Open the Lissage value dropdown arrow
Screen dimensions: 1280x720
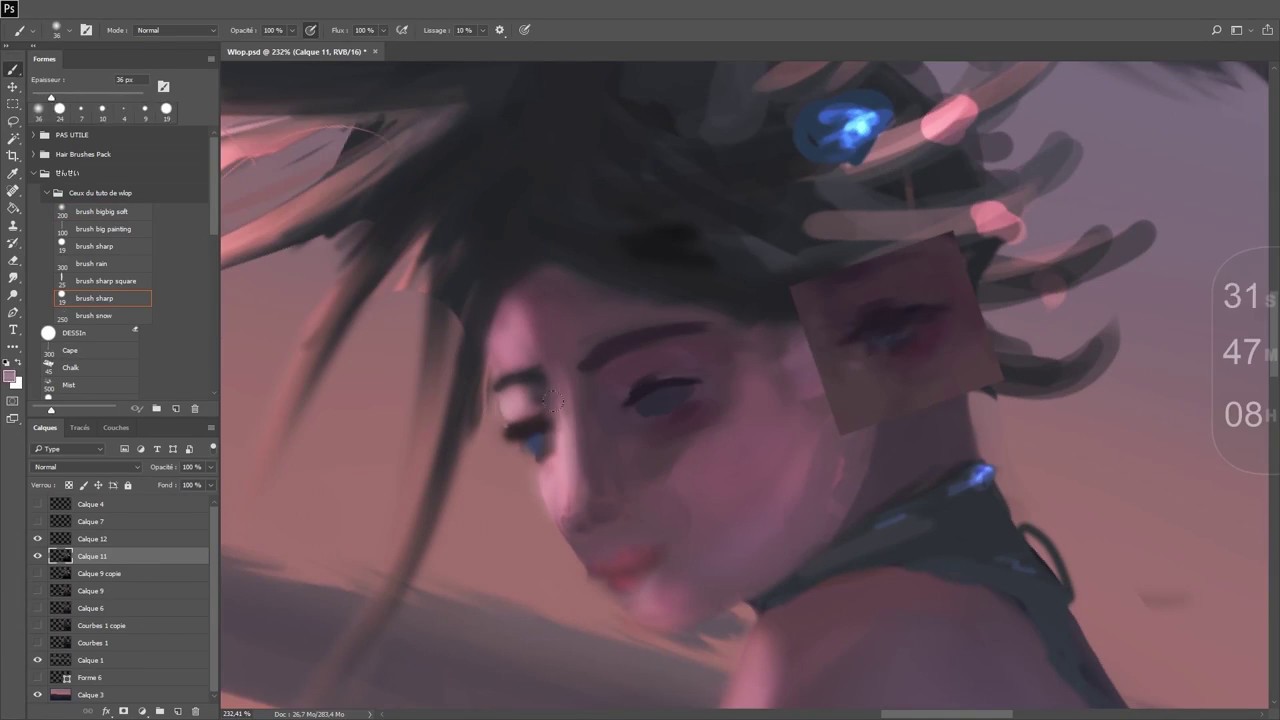[x=483, y=30]
